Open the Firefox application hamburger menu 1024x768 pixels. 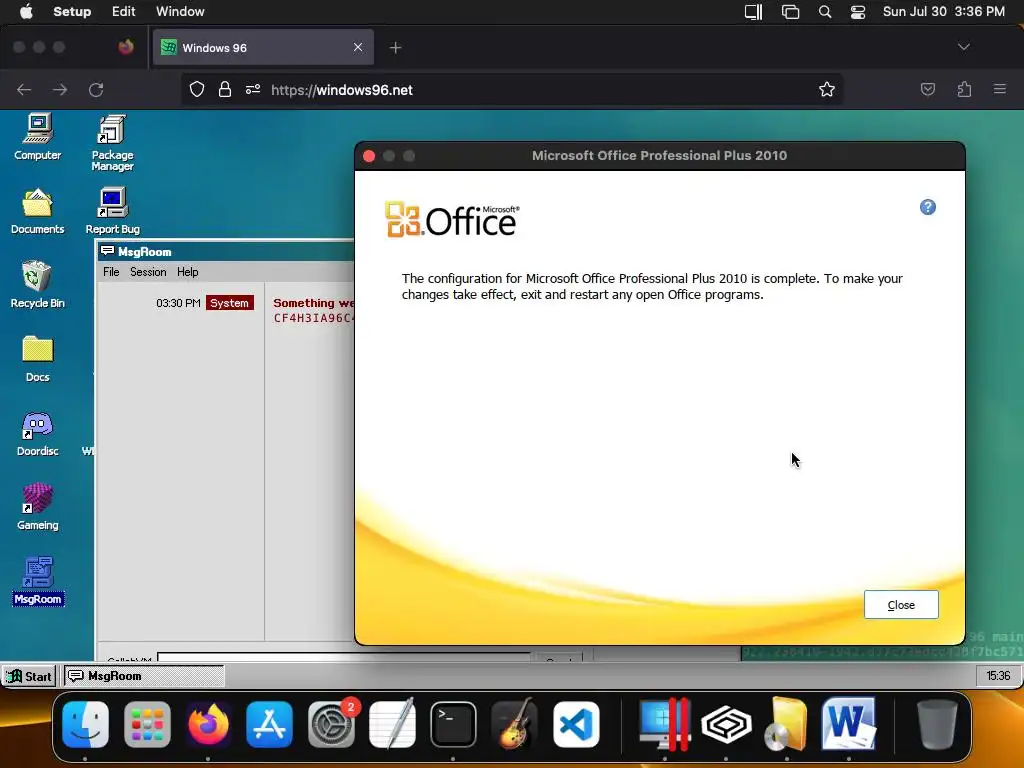[x=999, y=89]
